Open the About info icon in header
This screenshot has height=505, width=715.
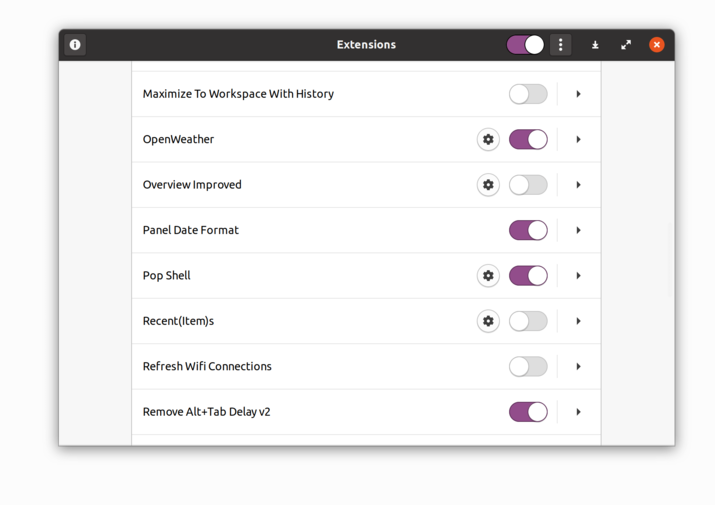pos(75,45)
